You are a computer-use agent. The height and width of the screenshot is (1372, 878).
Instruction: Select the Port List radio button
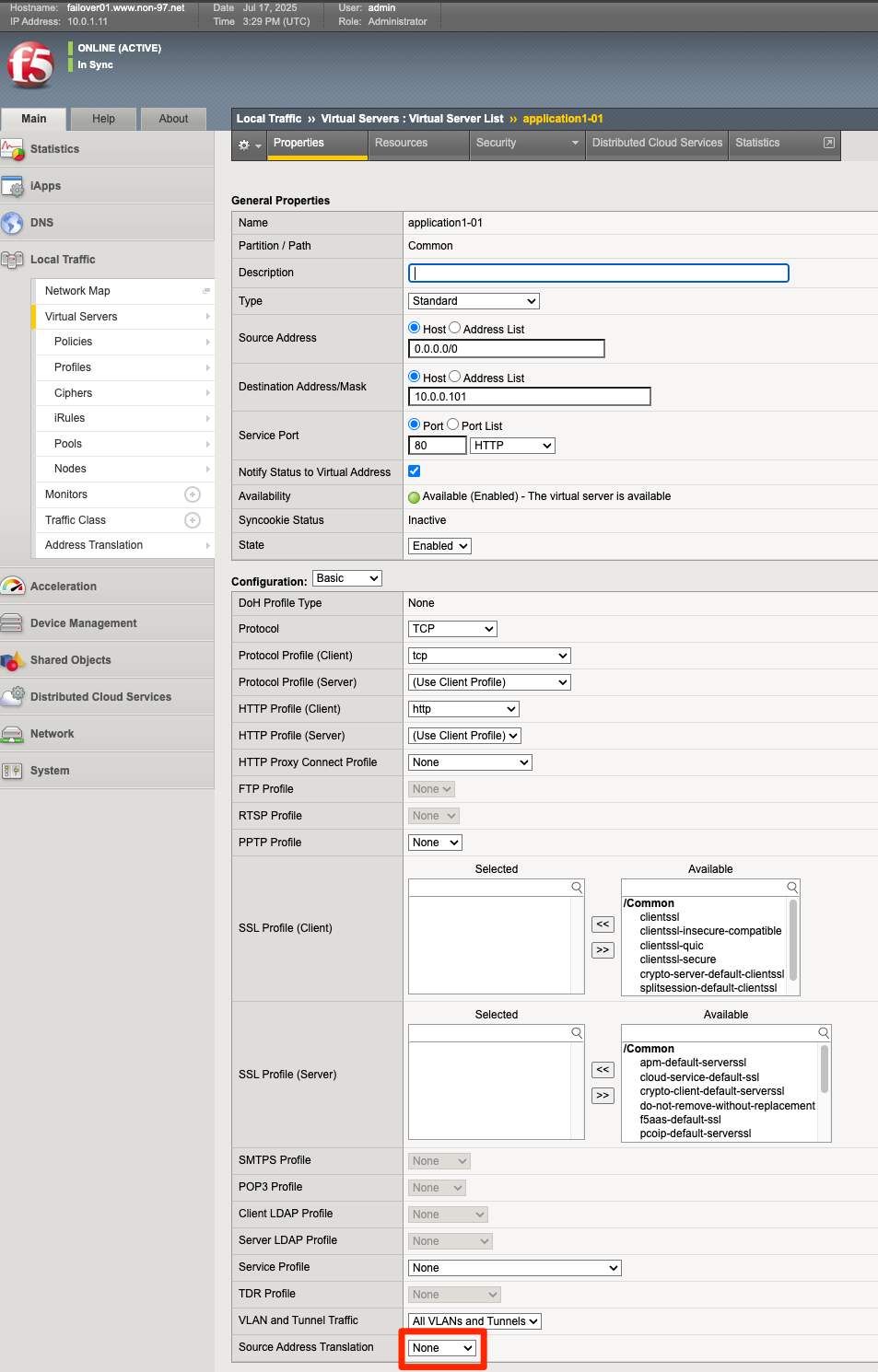click(x=452, y=424)
